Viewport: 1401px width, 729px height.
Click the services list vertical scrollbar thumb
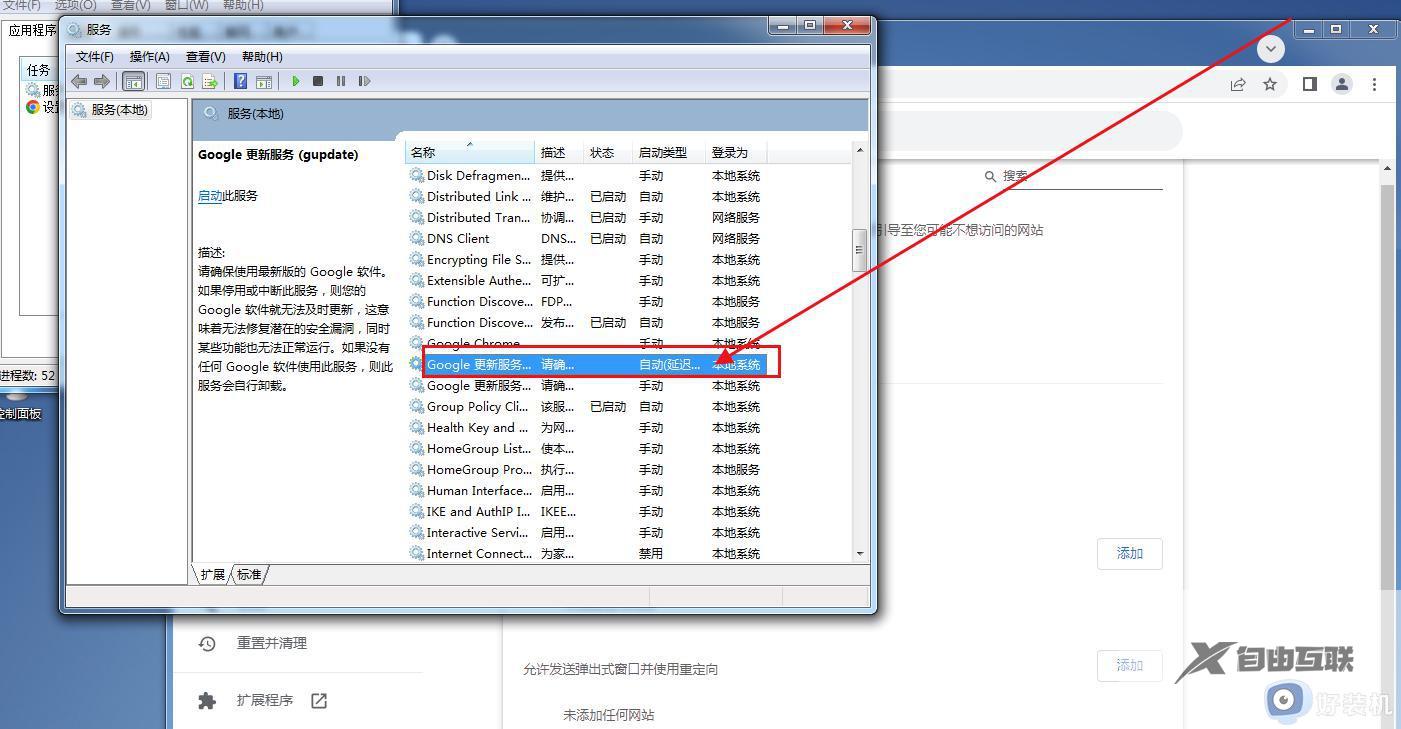point(859,250)
